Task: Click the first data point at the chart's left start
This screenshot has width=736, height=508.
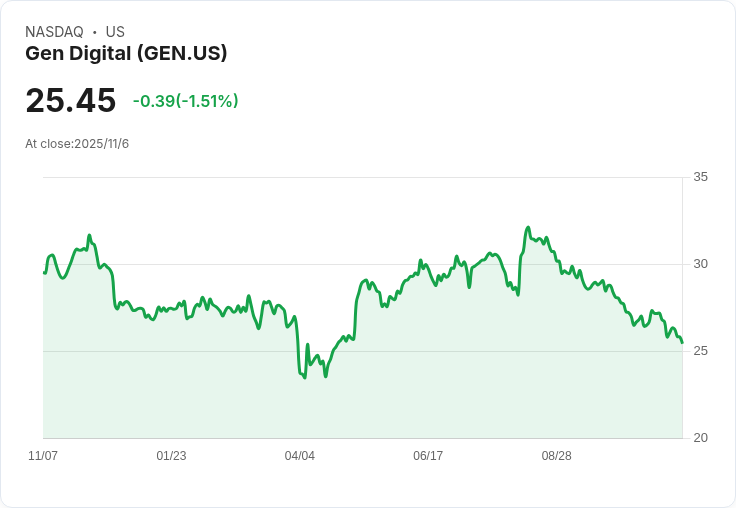Action: pyautogui.click(x=44, y=272)
